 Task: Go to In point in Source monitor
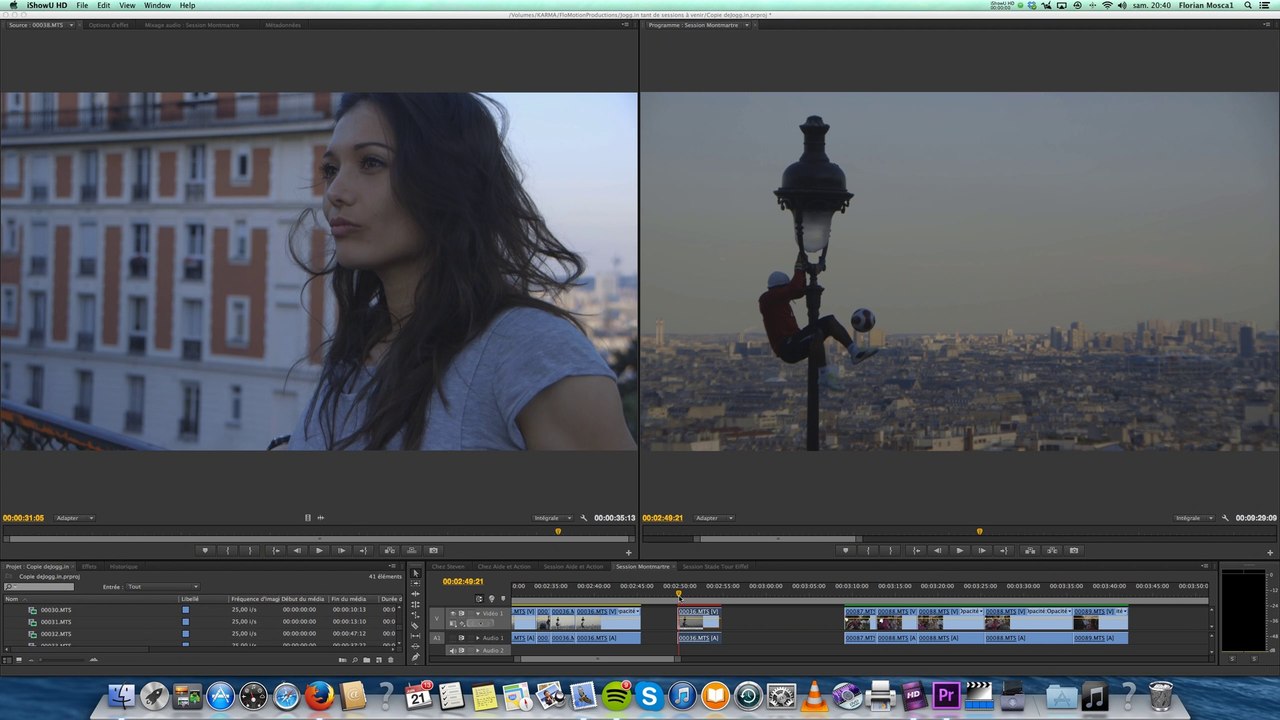276,550
